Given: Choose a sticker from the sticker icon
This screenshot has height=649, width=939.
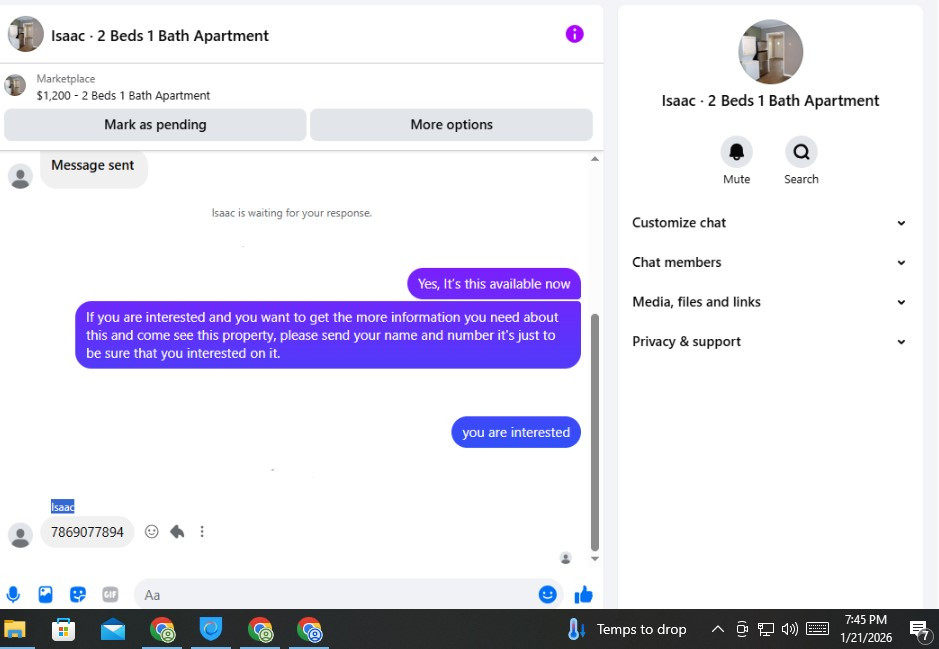Looking at the screenshot, I should pyautogui.click(x=78, y=595).
